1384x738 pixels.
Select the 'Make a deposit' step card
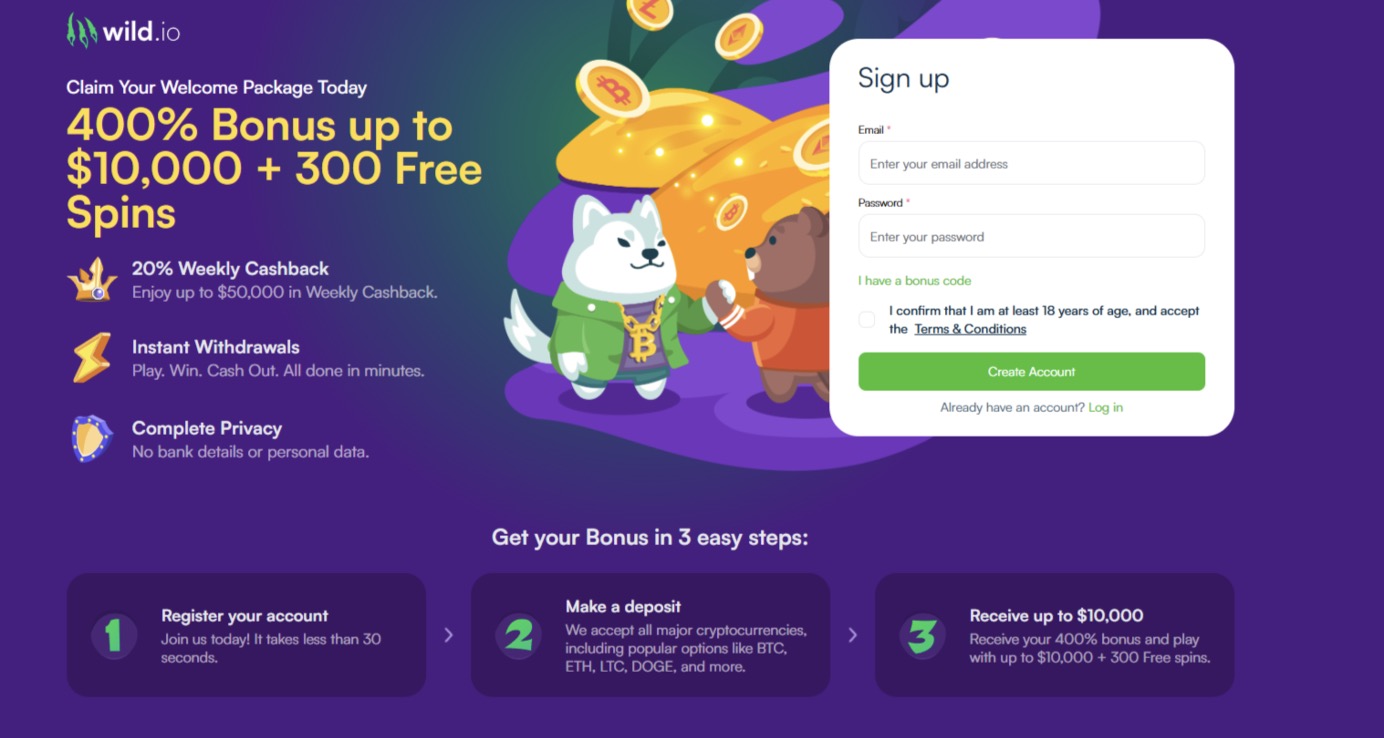[650, 635]
